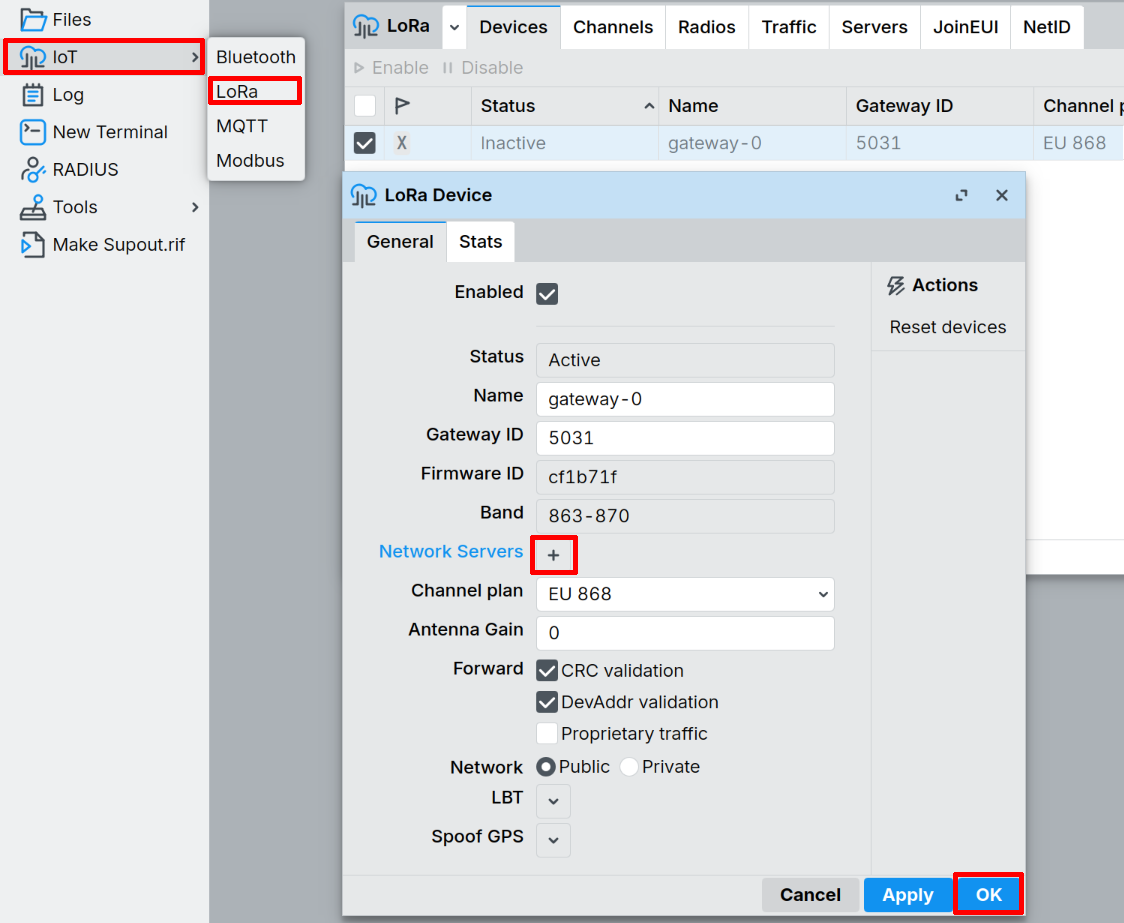Uncheck the Enabled checkbox
1124x923 pixels.
coord(546,293)
